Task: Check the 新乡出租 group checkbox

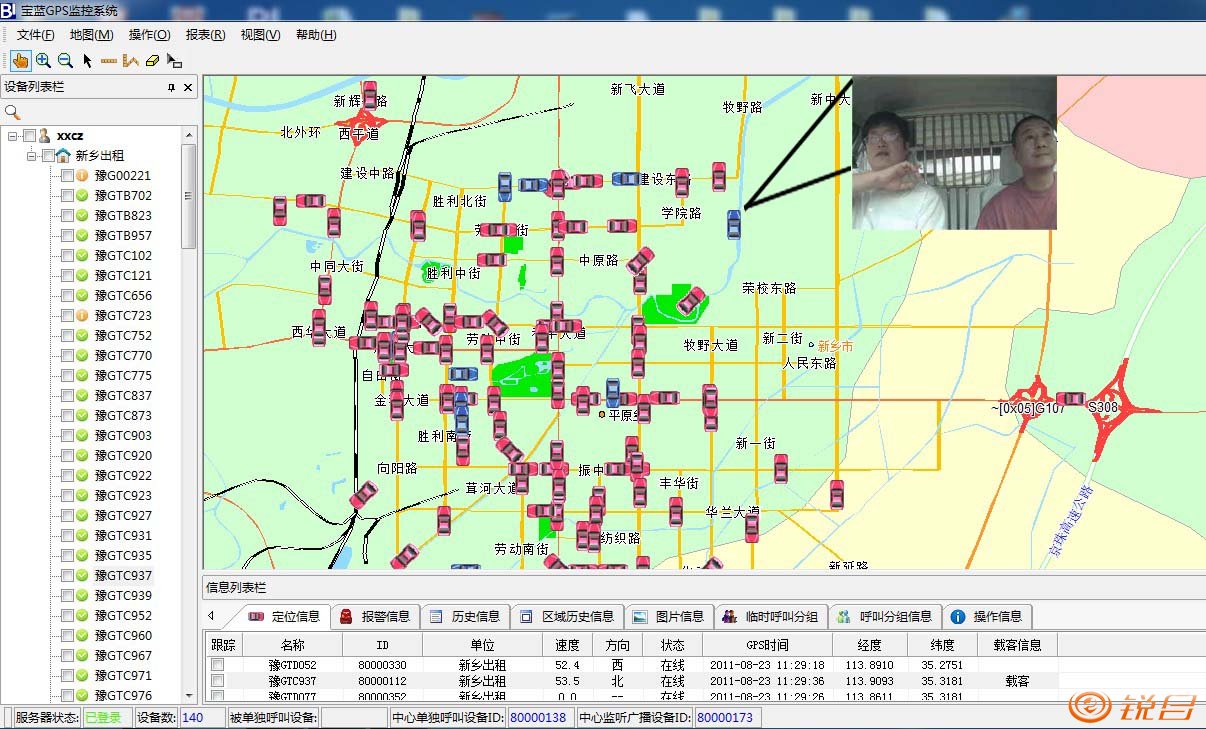Action: [48, 155]
